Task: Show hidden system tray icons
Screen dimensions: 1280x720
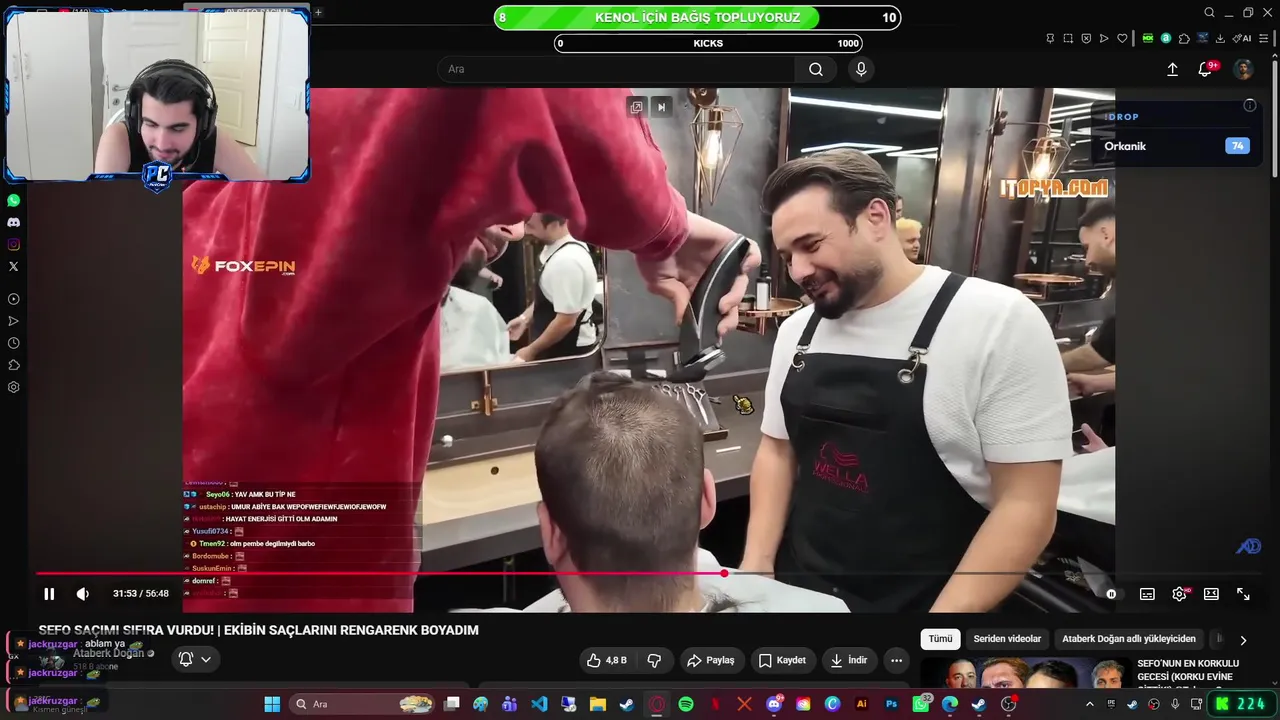Action: pyautogui.click(x=1090, y=704)
